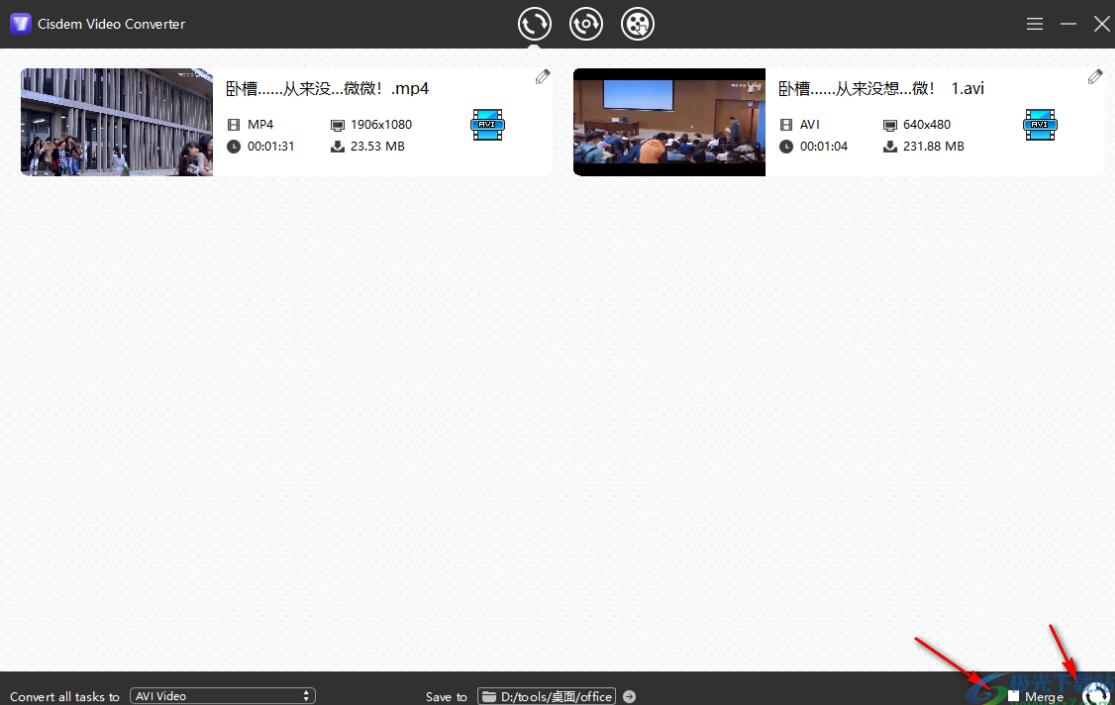Change output format icon for 1.avi file

[x=1040, y=125]
